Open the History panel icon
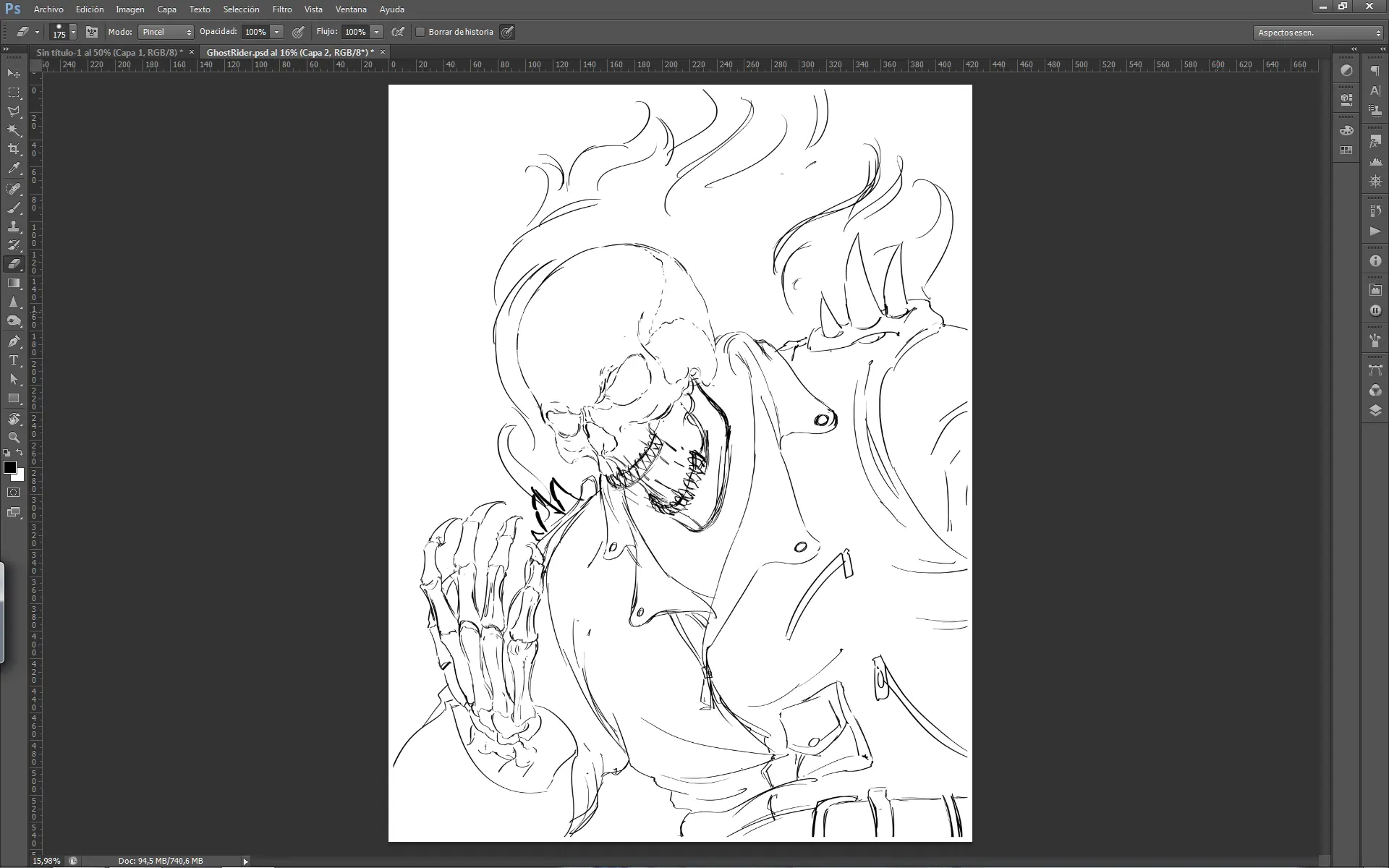 pyautogui.click(x=1375, y=210)
